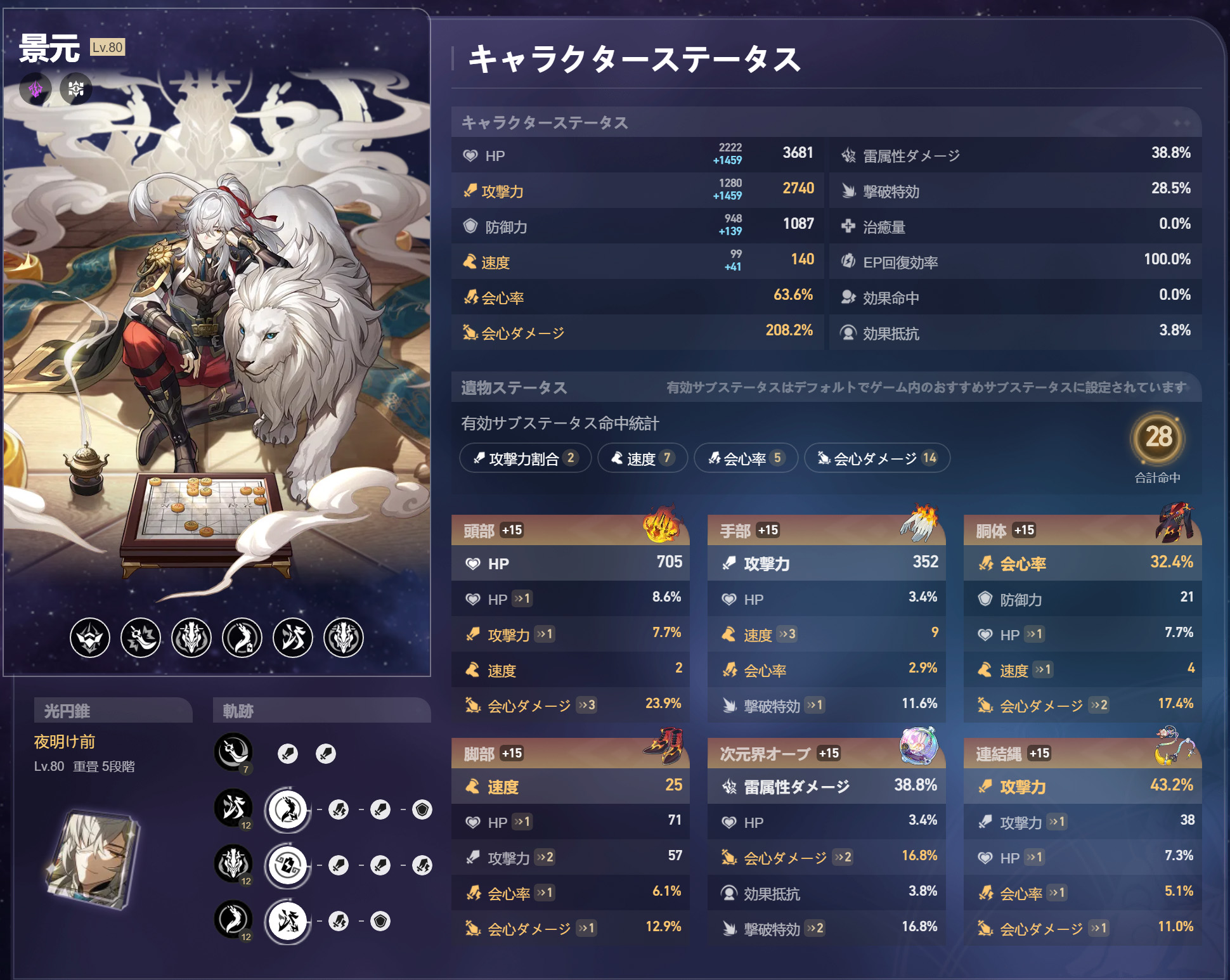Click the 28 total hits badge
This screenshot has width=1230, height=980.
click(1158, 437)
